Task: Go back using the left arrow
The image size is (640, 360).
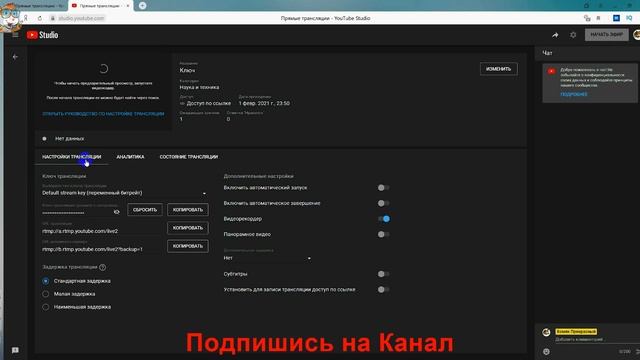Action: pos(15,57)
